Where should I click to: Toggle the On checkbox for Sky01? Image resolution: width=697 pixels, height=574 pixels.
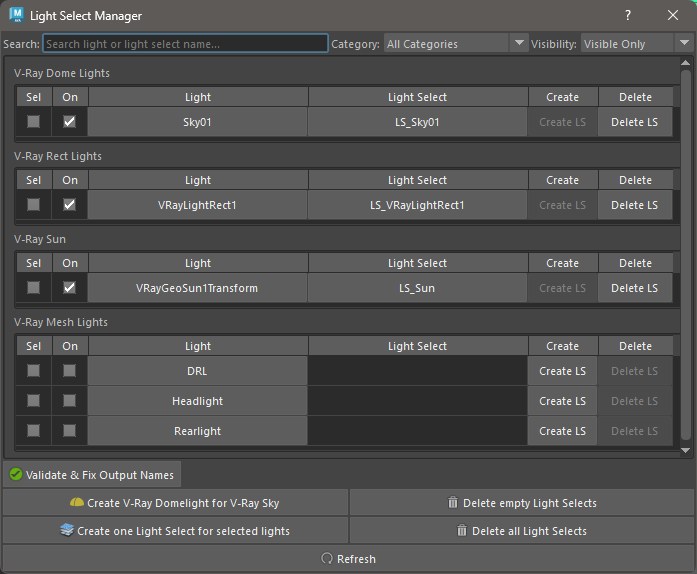69,121
